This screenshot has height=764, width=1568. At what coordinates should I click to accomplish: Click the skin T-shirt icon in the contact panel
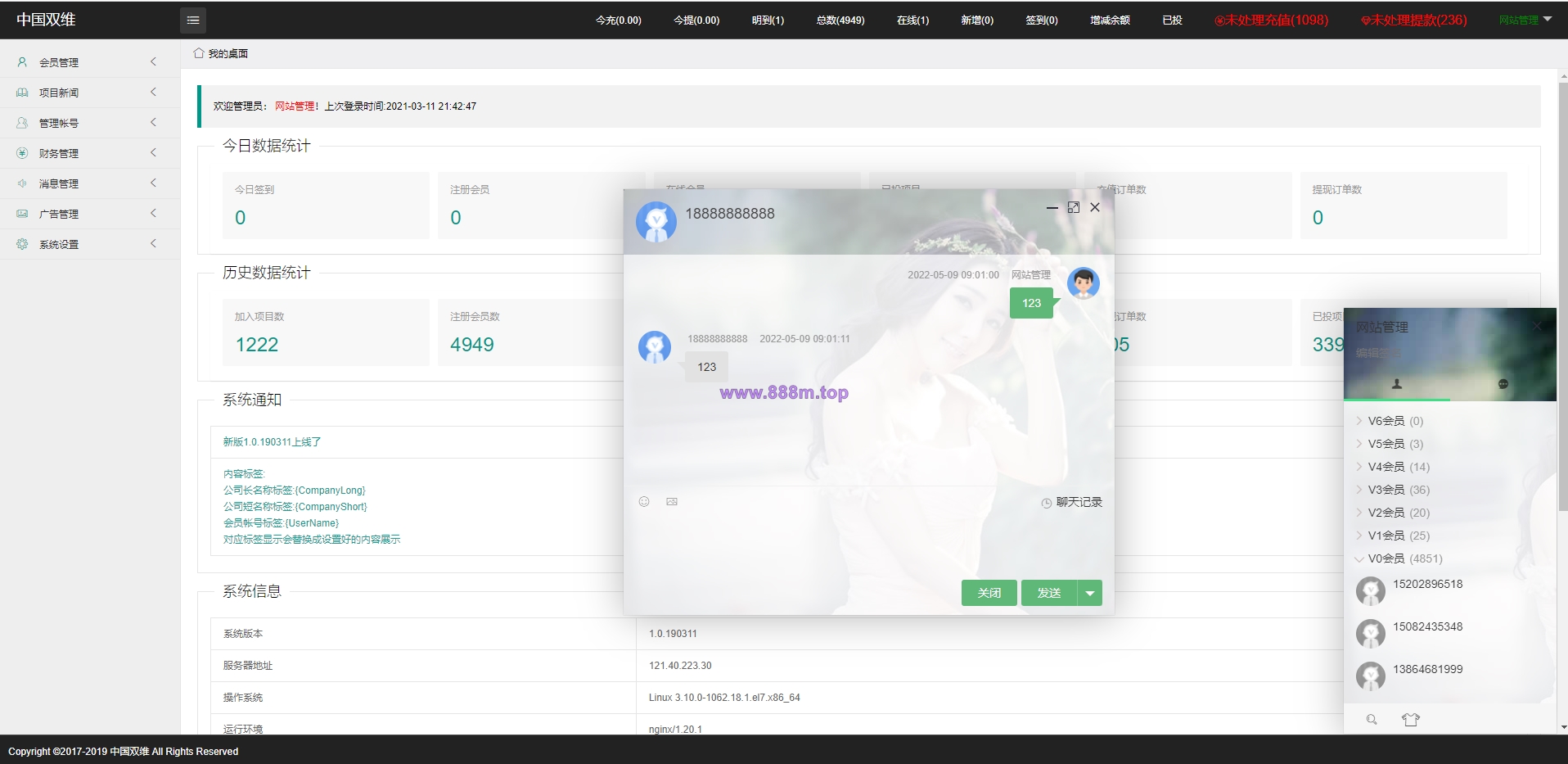pos(1411,720)
